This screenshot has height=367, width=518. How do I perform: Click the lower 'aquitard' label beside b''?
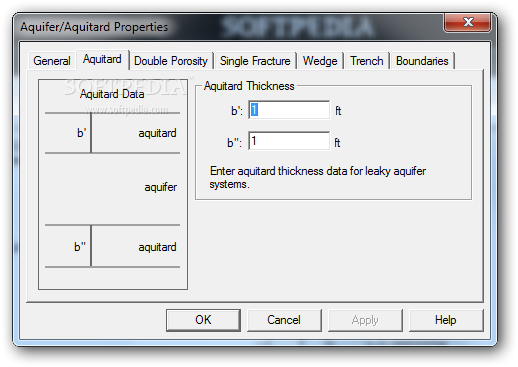157,247
